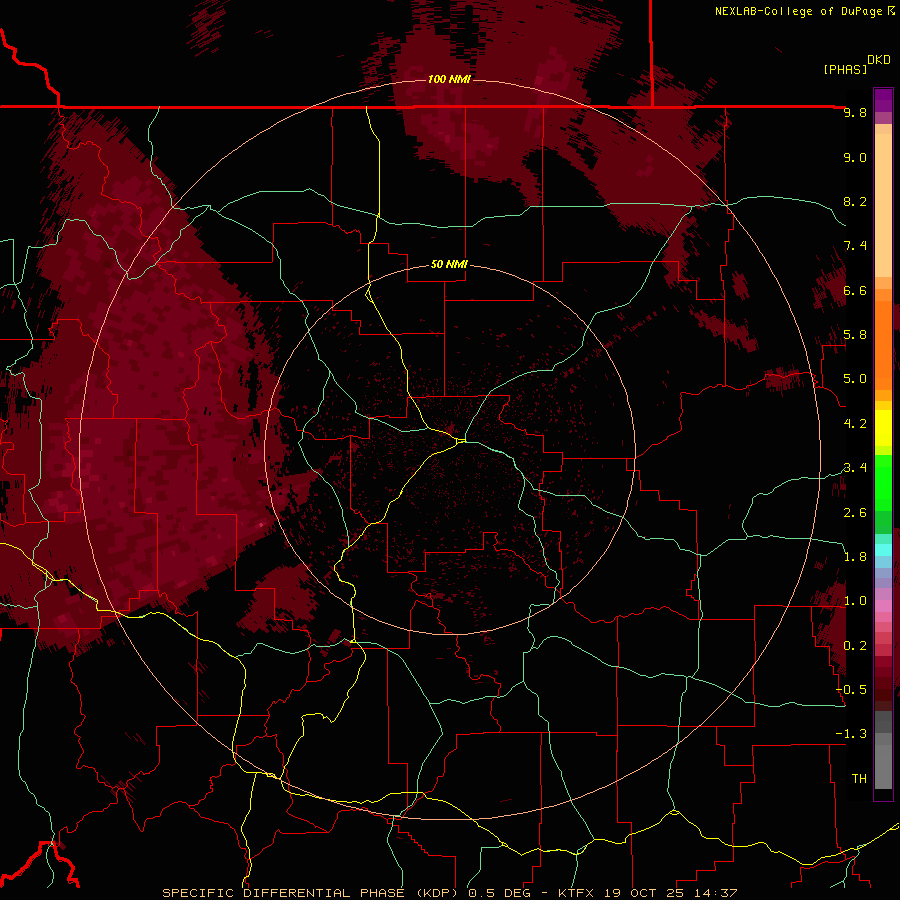This screenshot has height=900, width=900.
Task: Click the 1.8 legend value
Action: (855, 557)
